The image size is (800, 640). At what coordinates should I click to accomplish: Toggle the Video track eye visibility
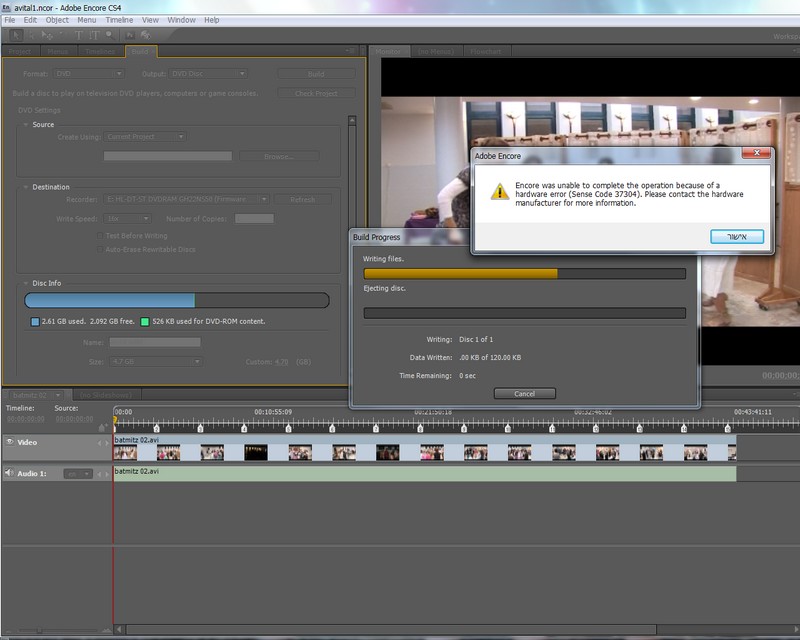coord(9,442)
